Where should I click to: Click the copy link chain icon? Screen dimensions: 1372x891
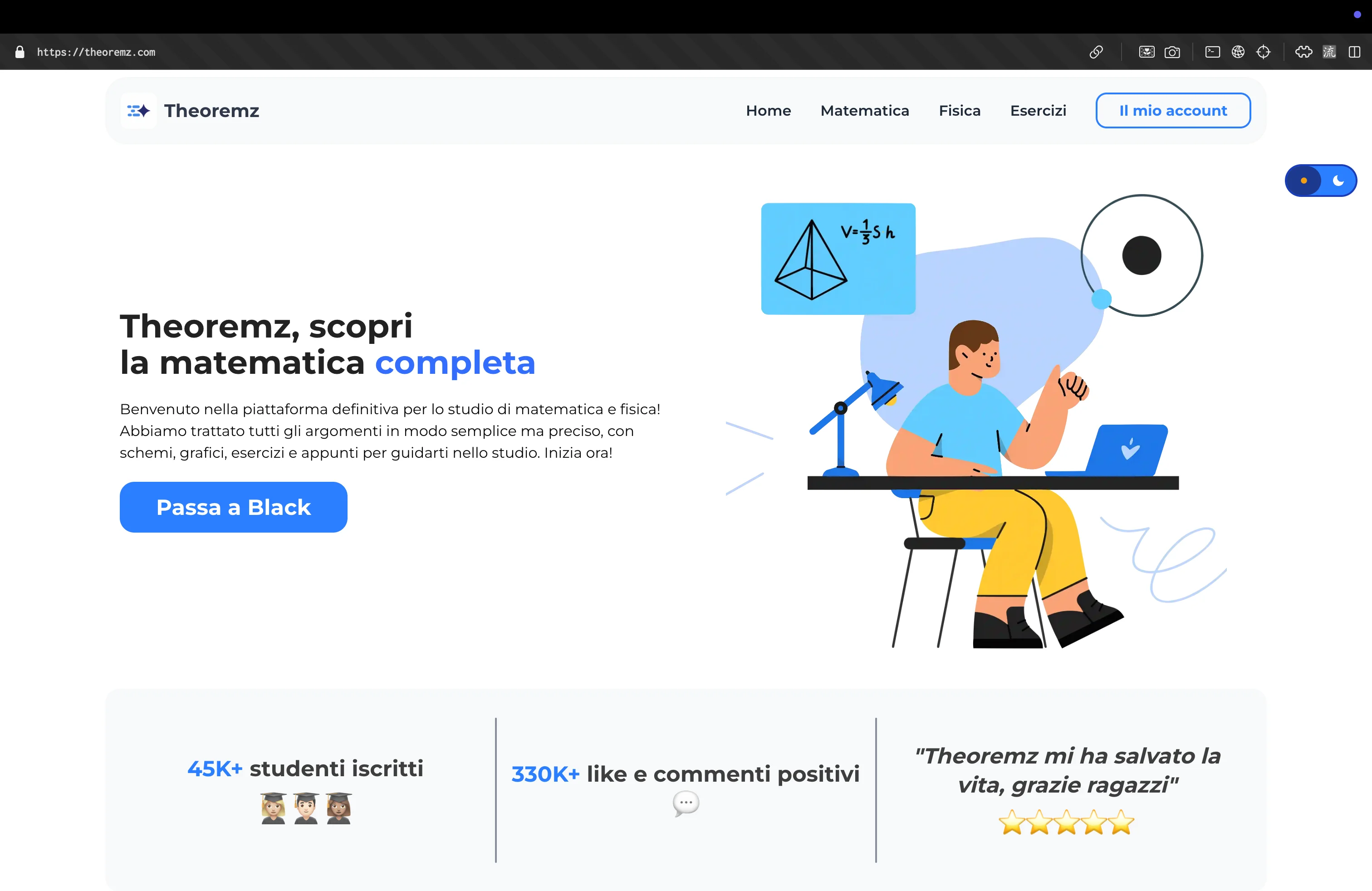1096,52
